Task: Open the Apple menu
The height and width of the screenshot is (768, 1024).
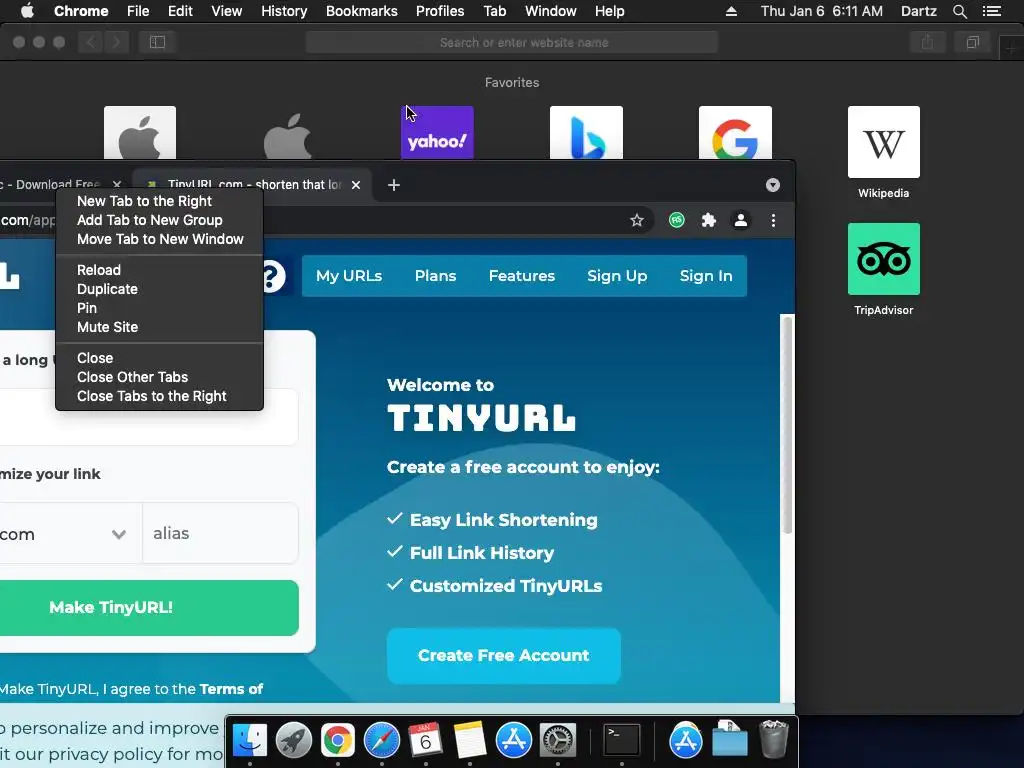Action: click(x=27, y=11)
